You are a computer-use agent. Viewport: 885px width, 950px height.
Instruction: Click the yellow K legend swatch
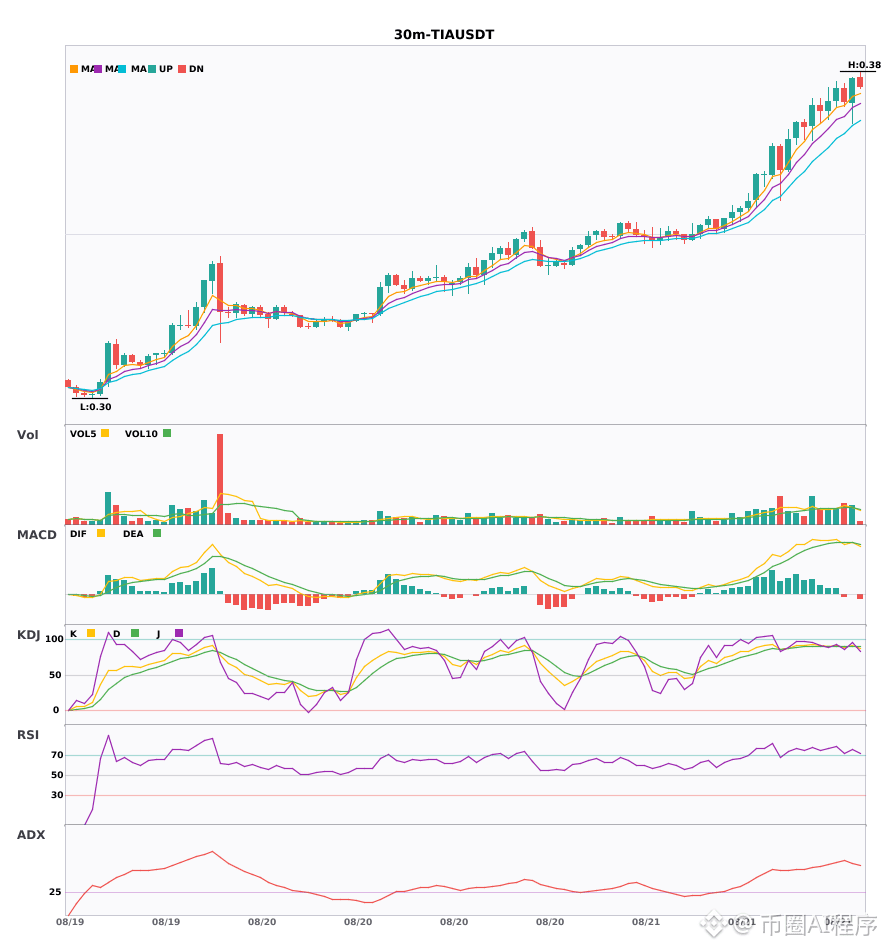pyautogui.click(x=91, y=633)
